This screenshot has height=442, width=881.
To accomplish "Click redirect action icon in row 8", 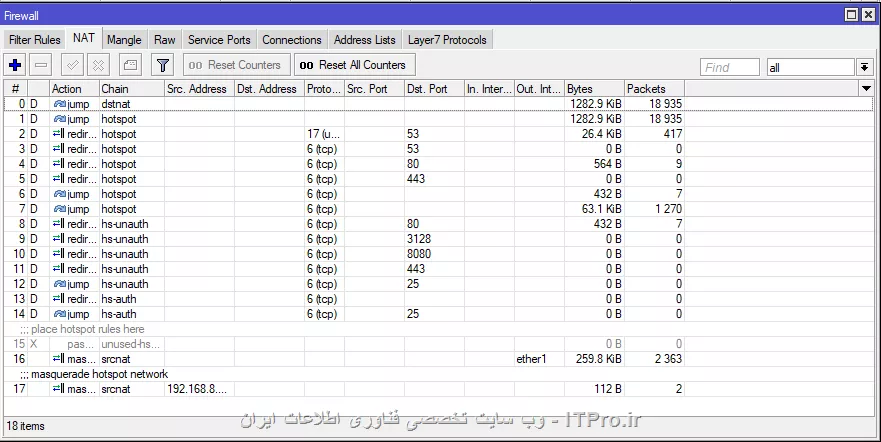I will pos(58,224).
